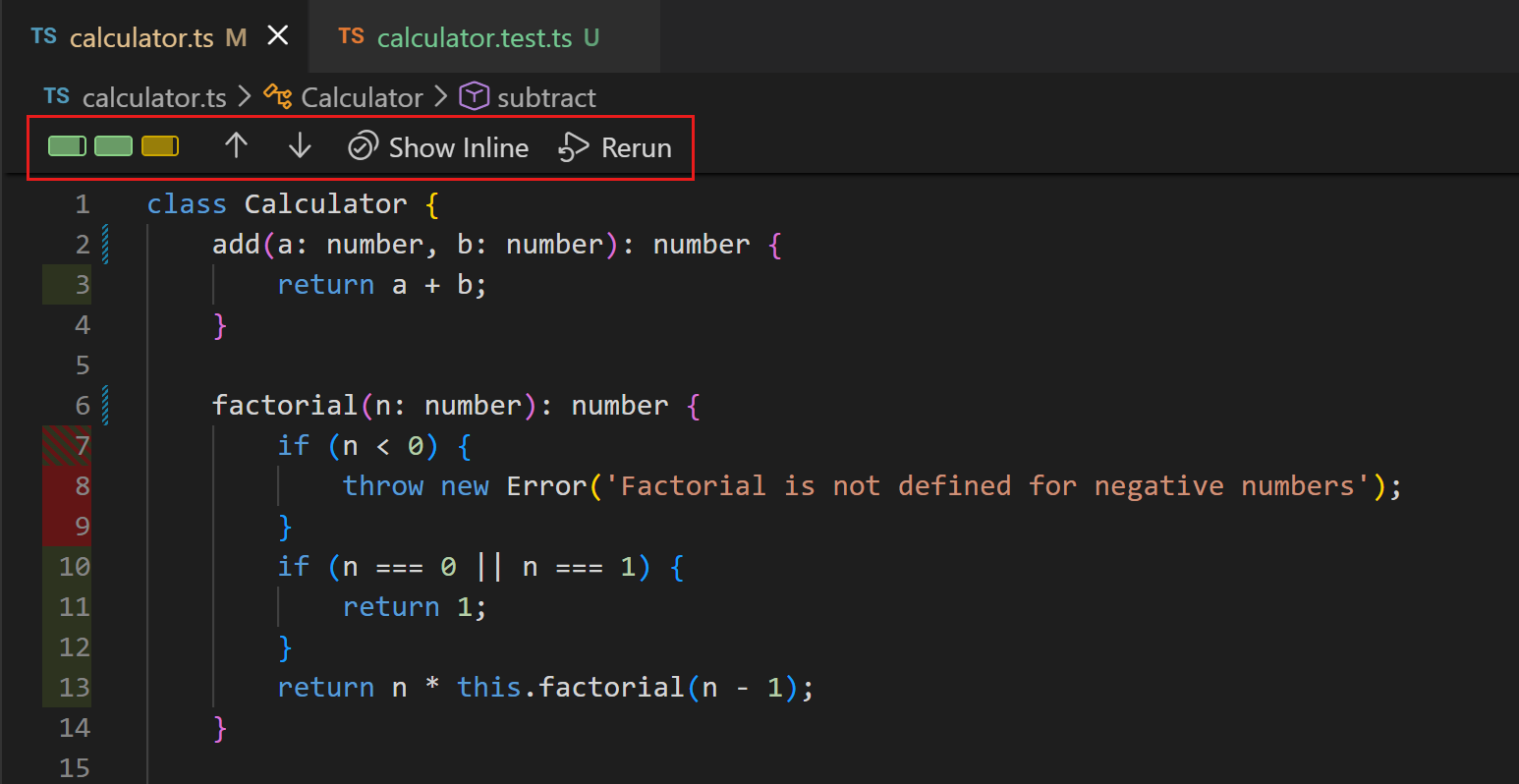This screenshot has width=1519, height=784.
Task: Click the up arrow for previous uncovered region
Action: [x=236, y=146]
